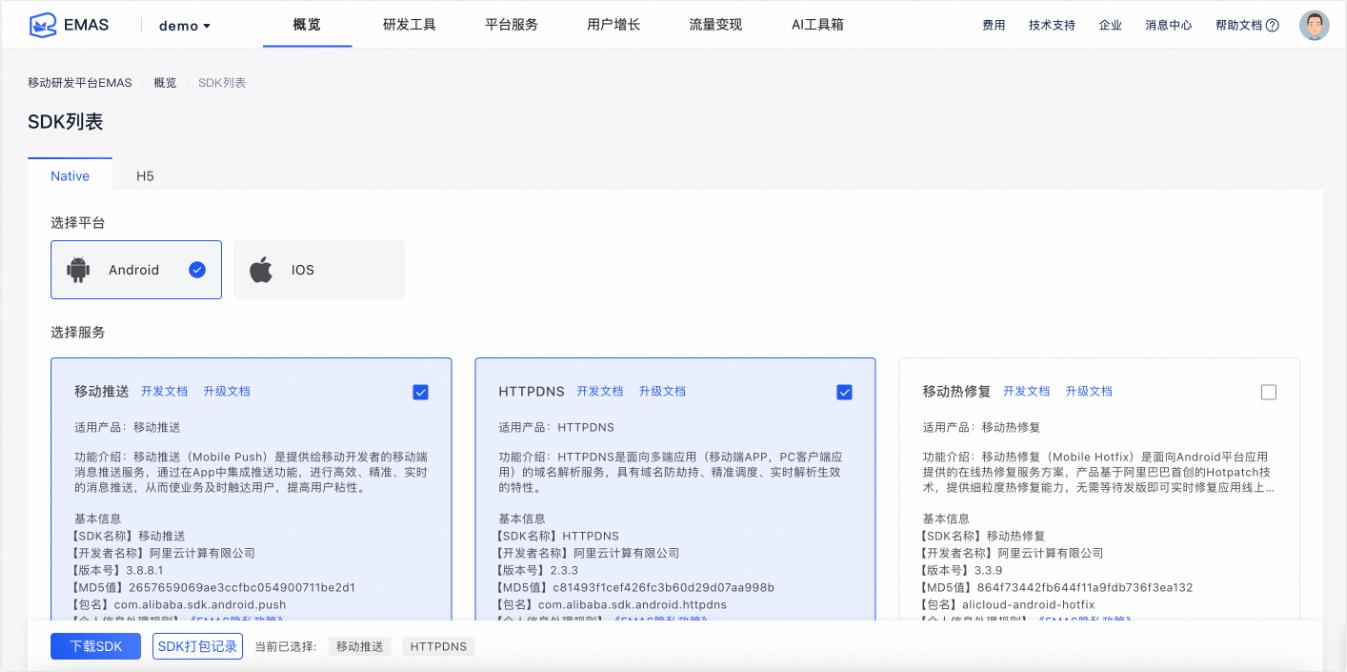The height and width of the screenshot is (672, 1347).
Task: Open 移动推送 开发文档 link
Action: tap(164, 391)
